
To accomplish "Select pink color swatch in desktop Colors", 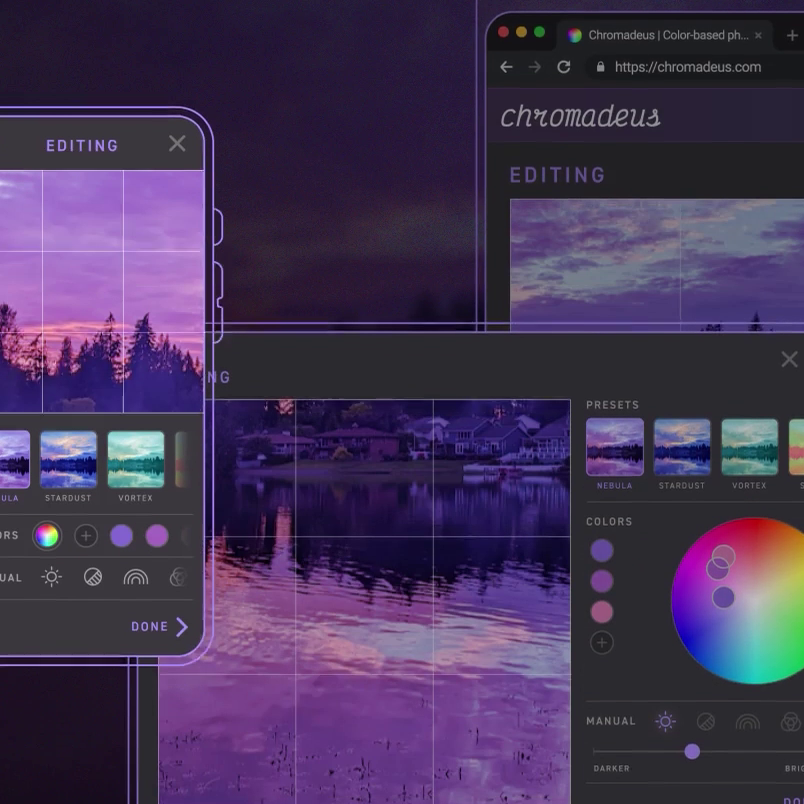I will click(602, 612).
